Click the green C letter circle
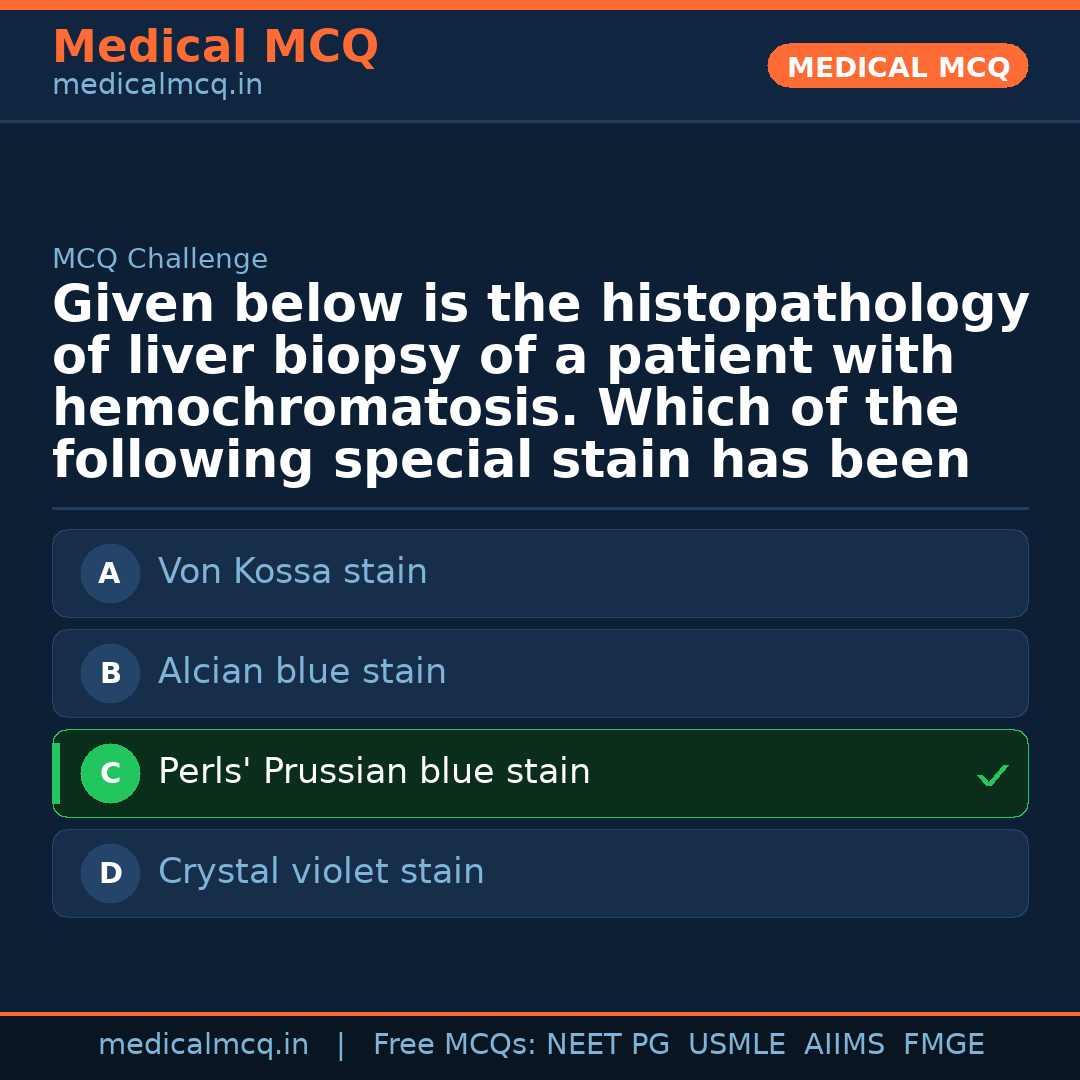This screenshot has height=1080, width=1080. (x=110, y=774)
